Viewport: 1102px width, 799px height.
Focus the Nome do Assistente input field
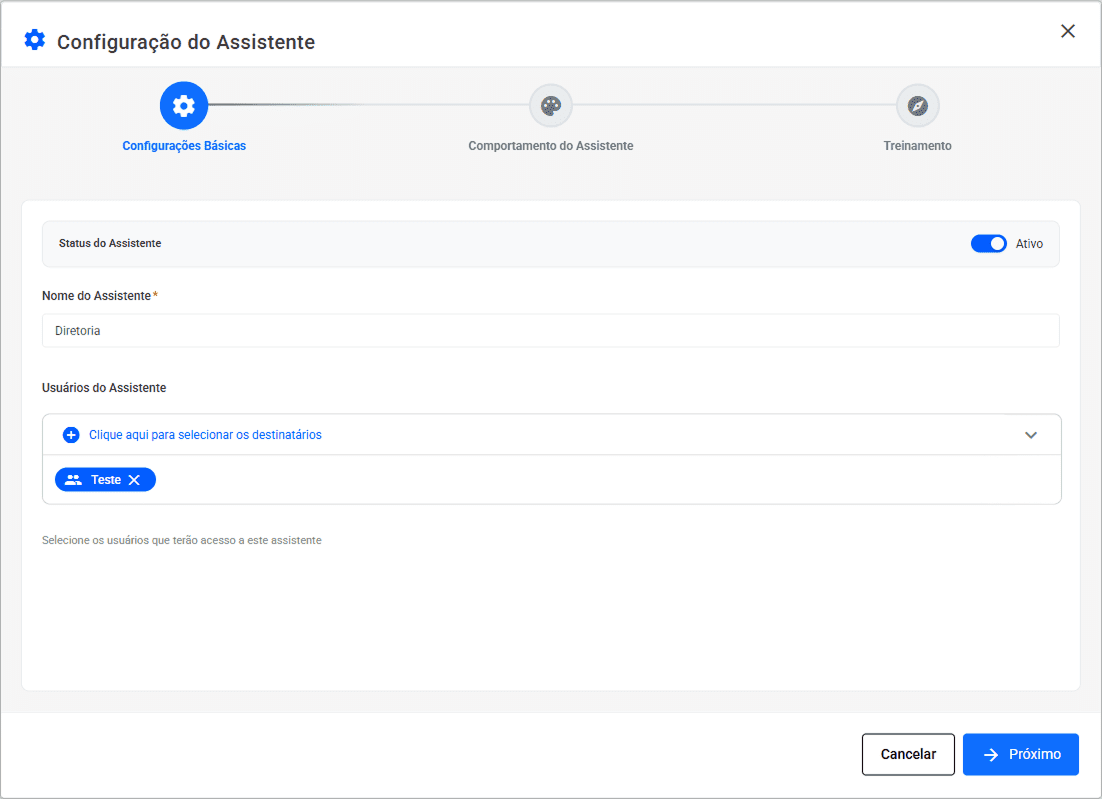[x=550, y=331]
